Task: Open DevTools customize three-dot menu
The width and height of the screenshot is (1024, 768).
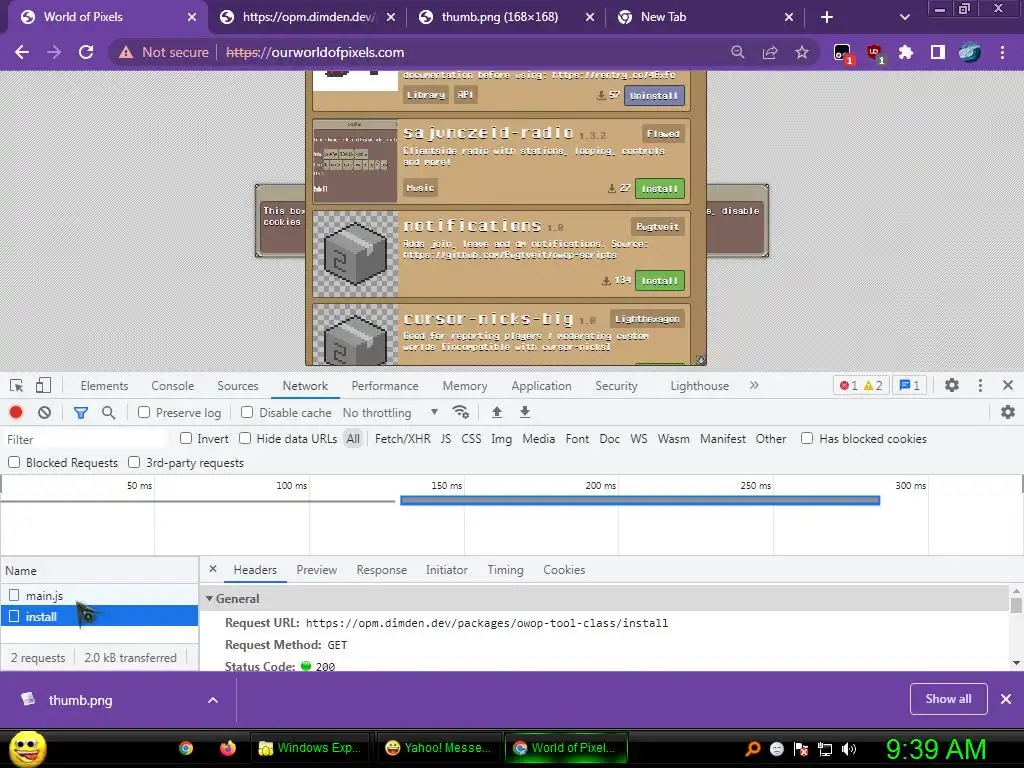Action: click(x=980, y=385)
